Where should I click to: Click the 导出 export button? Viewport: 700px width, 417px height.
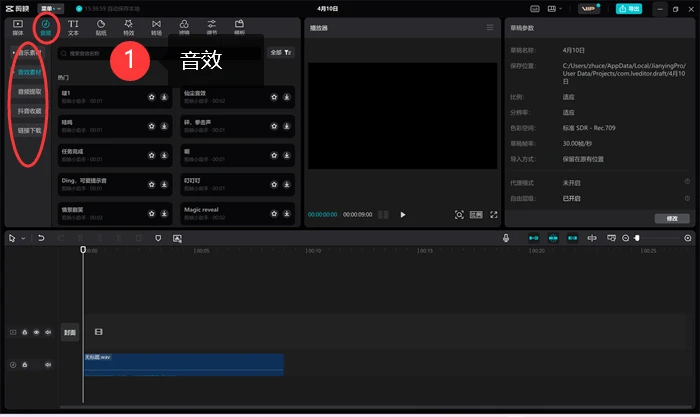pos(629,8)
